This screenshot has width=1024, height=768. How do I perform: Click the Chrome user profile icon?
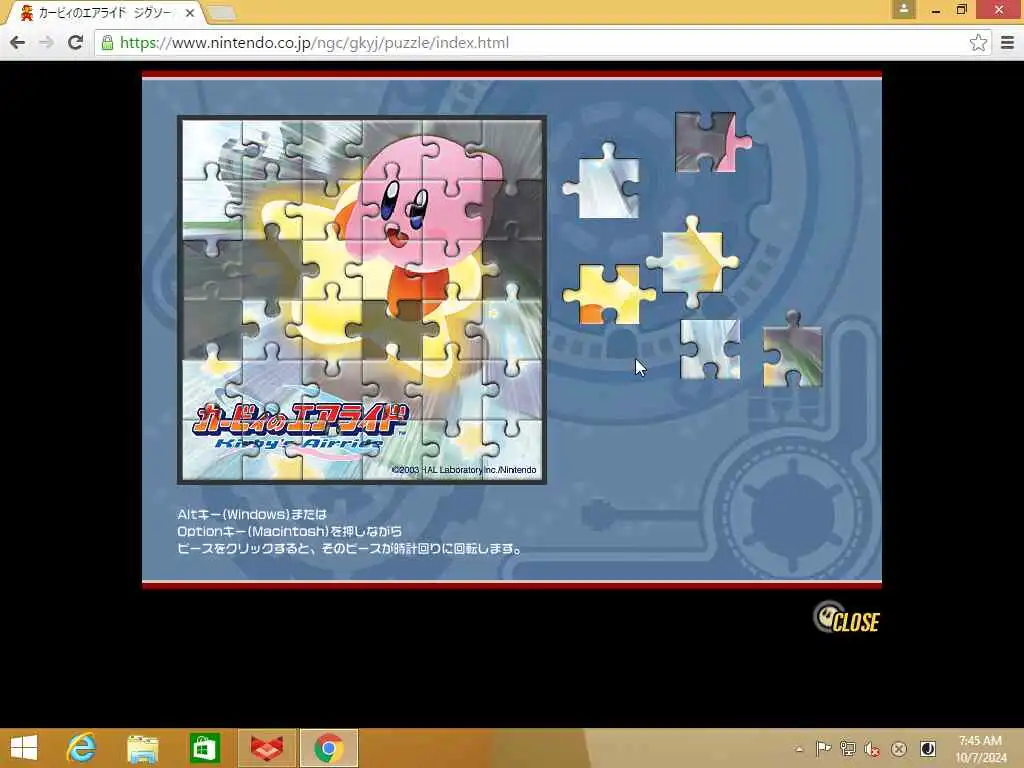[x=903, y=9]
